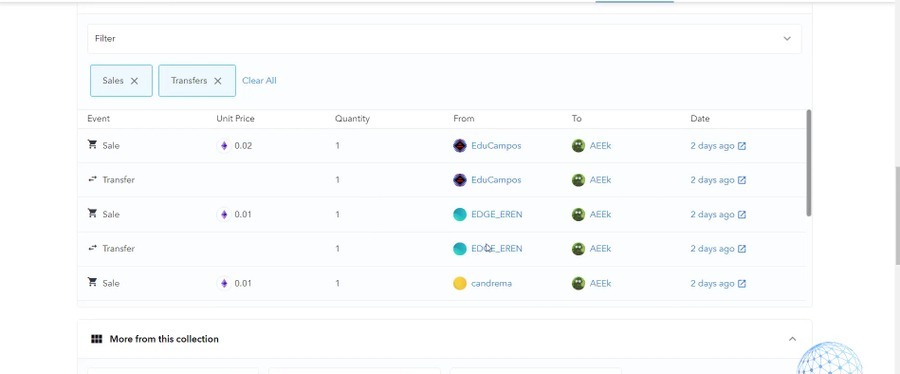The width and height of the screenshot is (900, 374).
Task: Click the To column header
Action: (576, 119)
